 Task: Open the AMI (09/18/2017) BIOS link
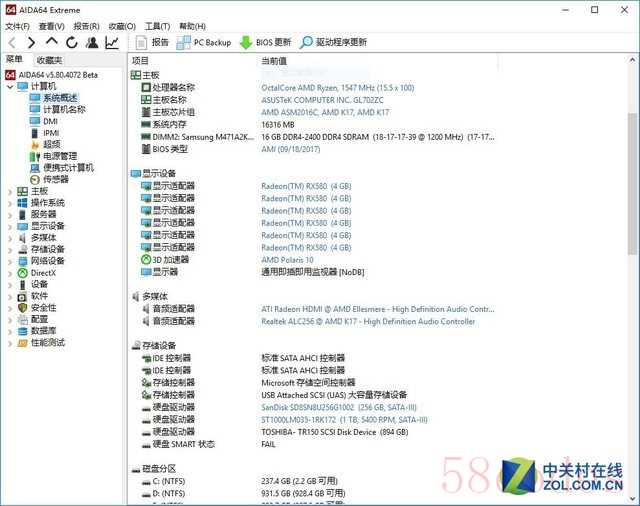291,149
